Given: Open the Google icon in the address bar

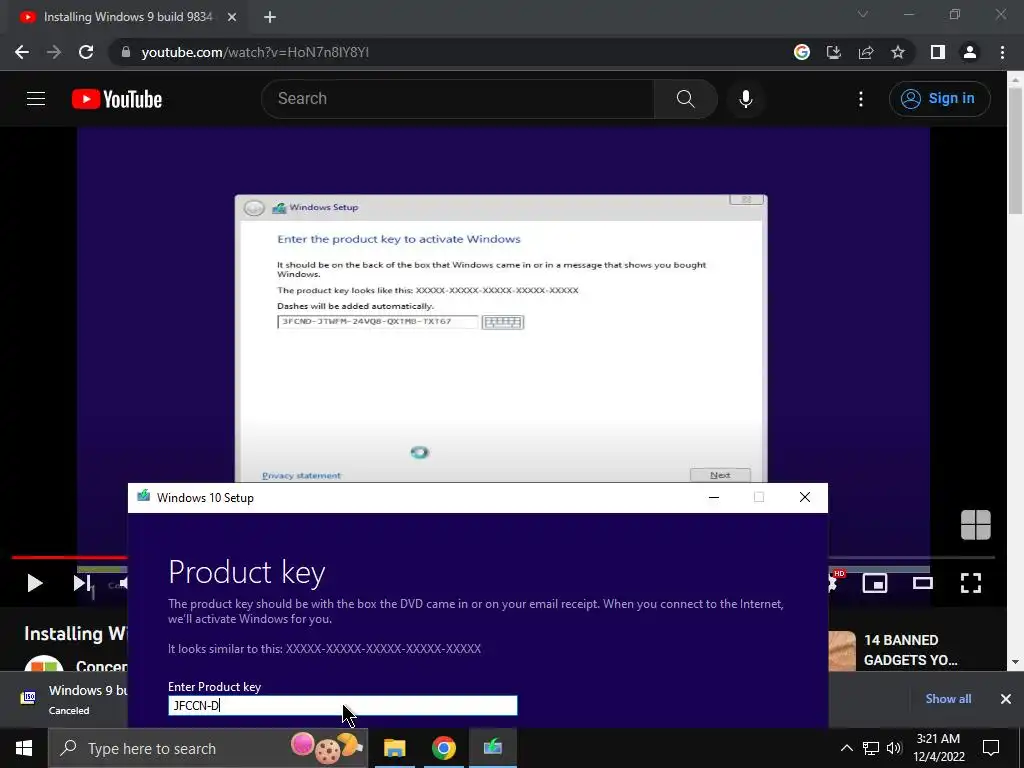Looking at the screenshot, I should (802, 52).
